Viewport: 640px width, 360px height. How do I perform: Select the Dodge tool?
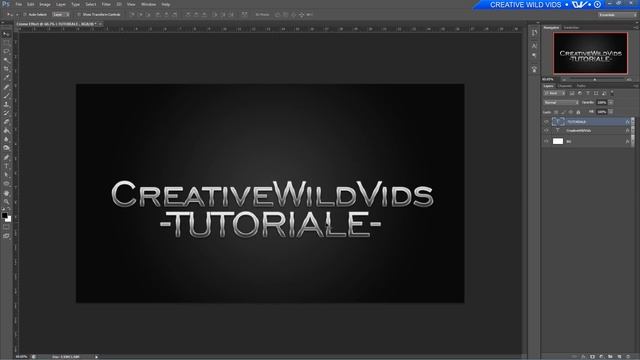tap(6, 148)
